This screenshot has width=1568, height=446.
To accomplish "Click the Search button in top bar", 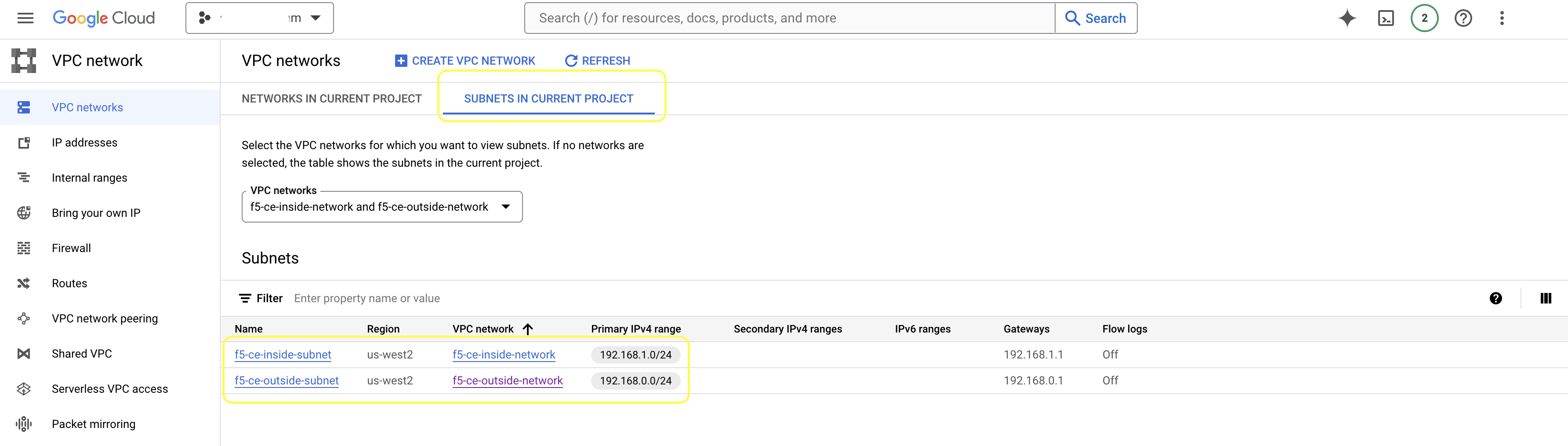I will coord(1096,18).
